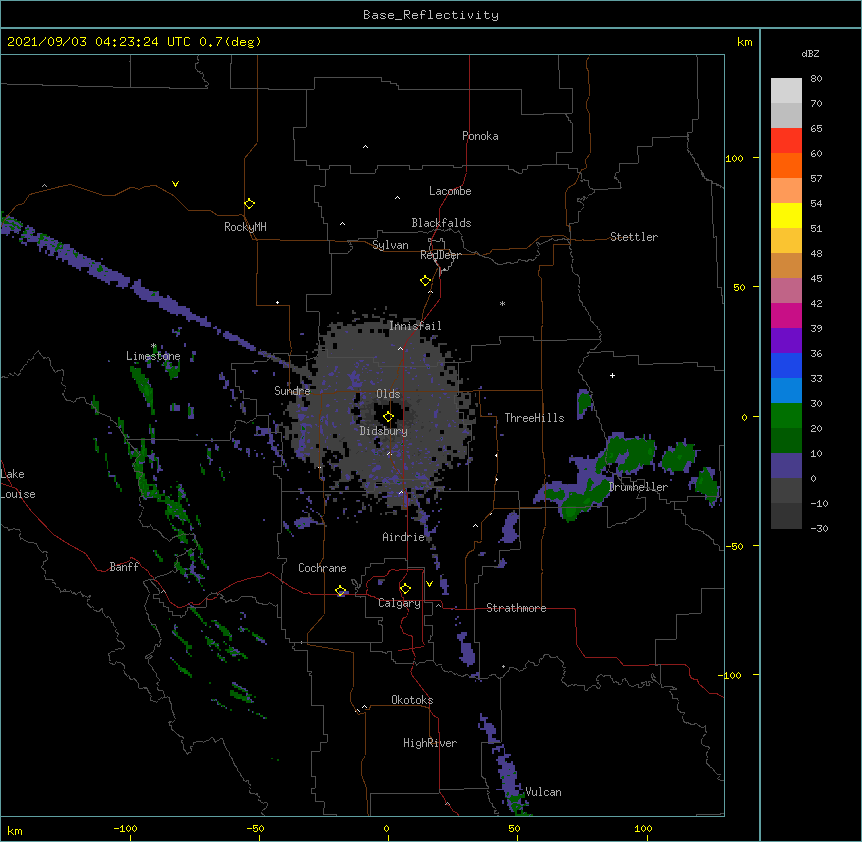Click the 45 value on the dBZ legend
Screen dimensions: 862x842
[x=816, y=279]
